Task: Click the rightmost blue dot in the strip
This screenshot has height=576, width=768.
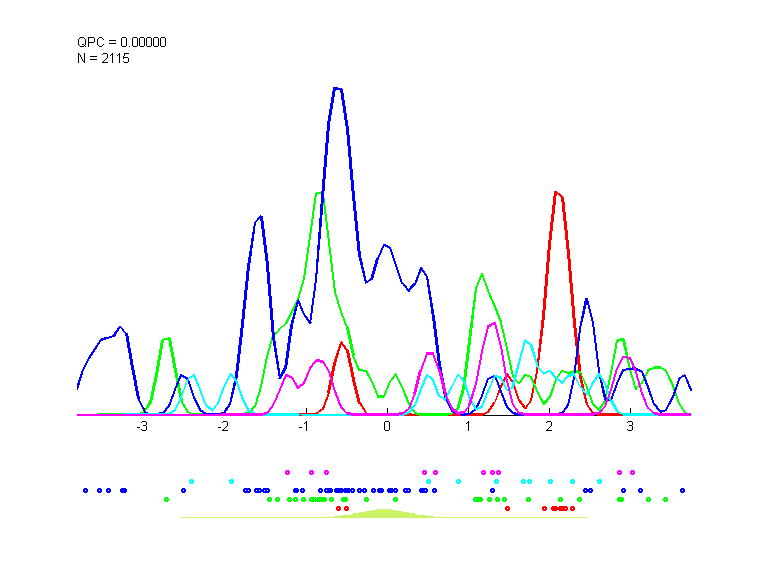Action: pos(683,490)
